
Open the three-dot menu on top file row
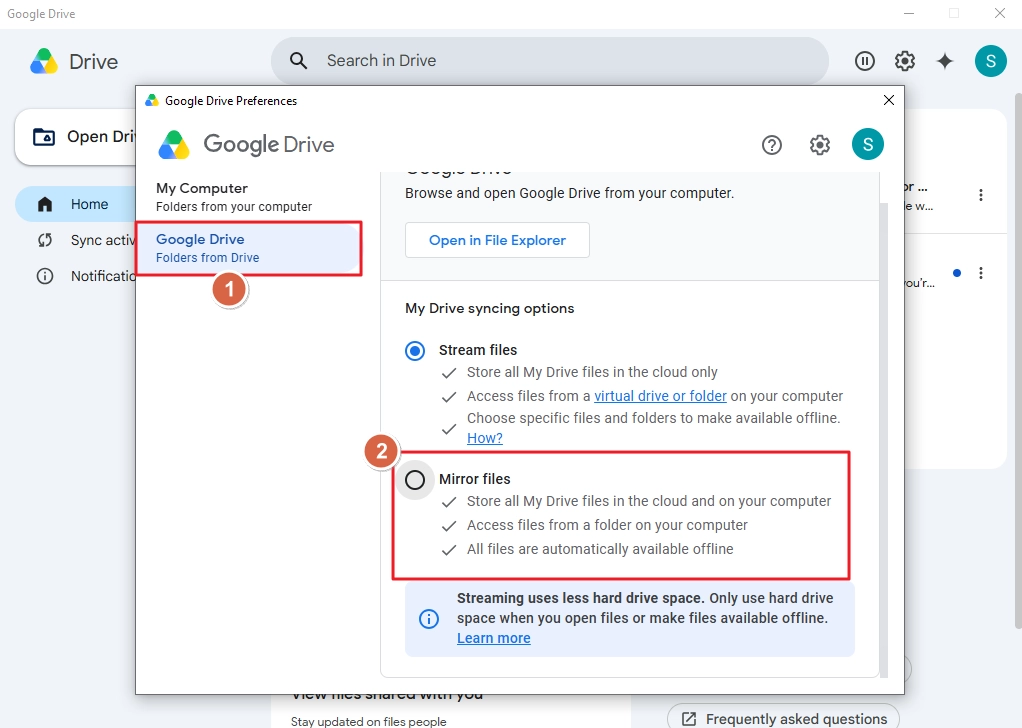coord(980,195)
